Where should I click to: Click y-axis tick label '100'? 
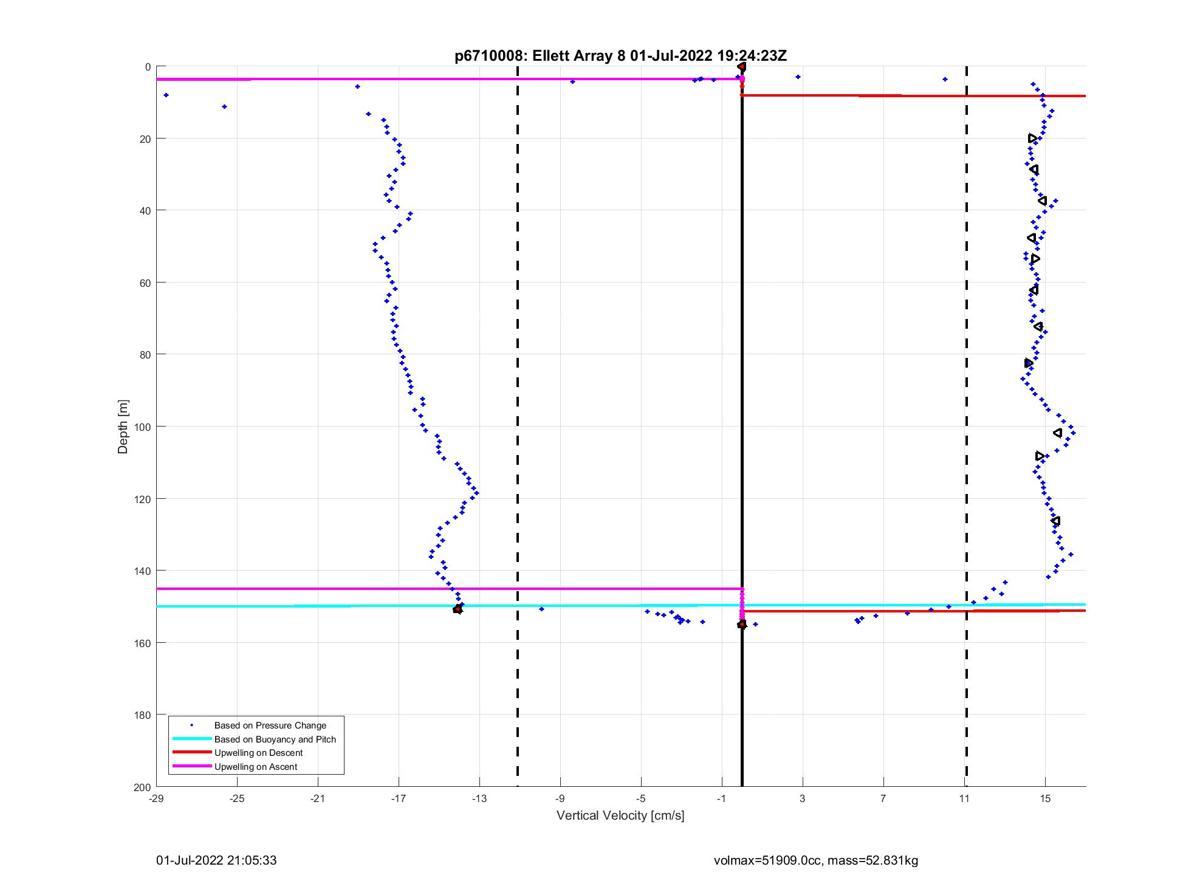[x=142, y=427]
